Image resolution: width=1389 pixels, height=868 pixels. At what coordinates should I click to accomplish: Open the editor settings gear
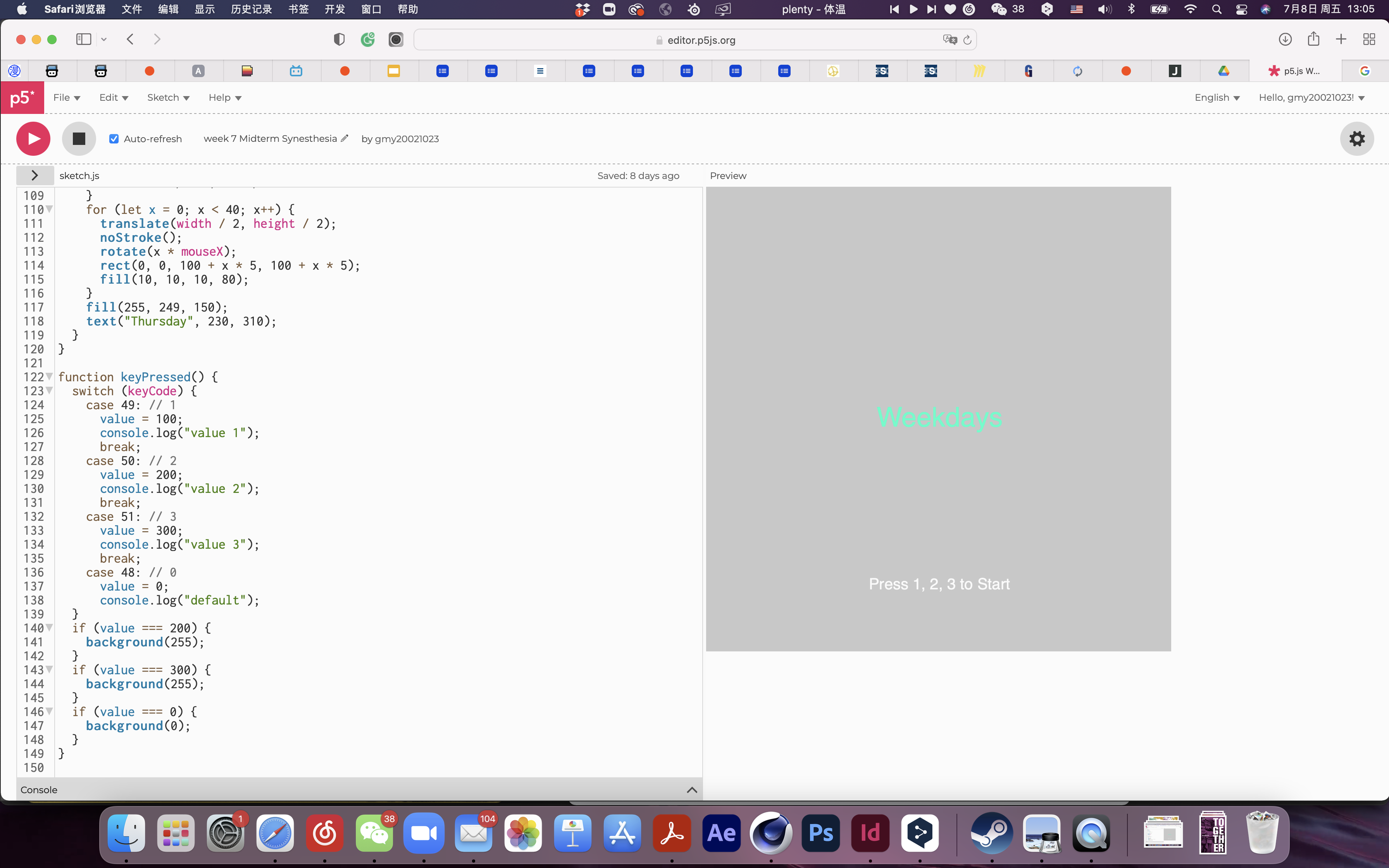click(1356, 138)
